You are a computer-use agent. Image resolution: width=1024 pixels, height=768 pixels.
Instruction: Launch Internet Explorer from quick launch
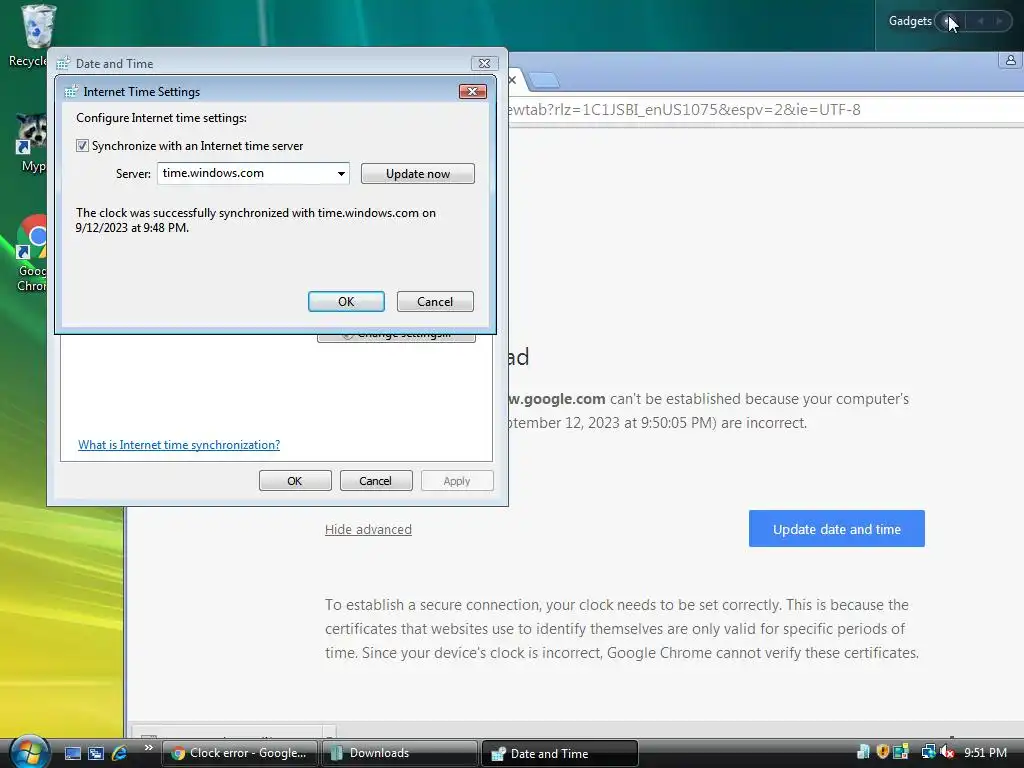pyautogui.click(x=120, y=753)
